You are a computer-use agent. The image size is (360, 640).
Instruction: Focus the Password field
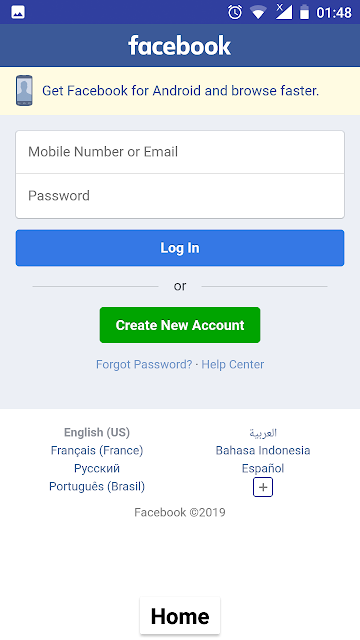point(180,196)
